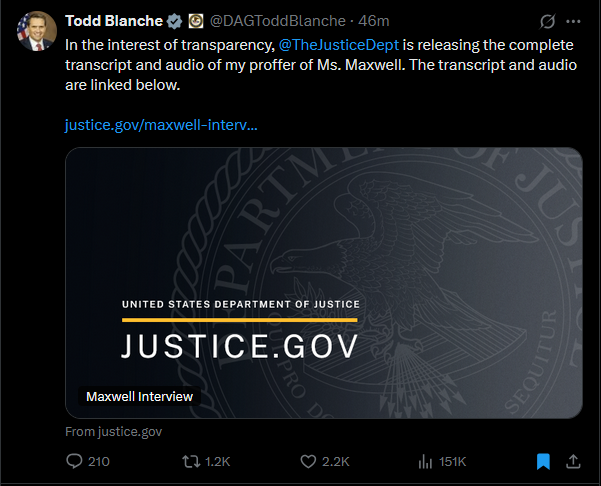
Task: Click the "From justice.gov" source text
Action: (113, 432)
